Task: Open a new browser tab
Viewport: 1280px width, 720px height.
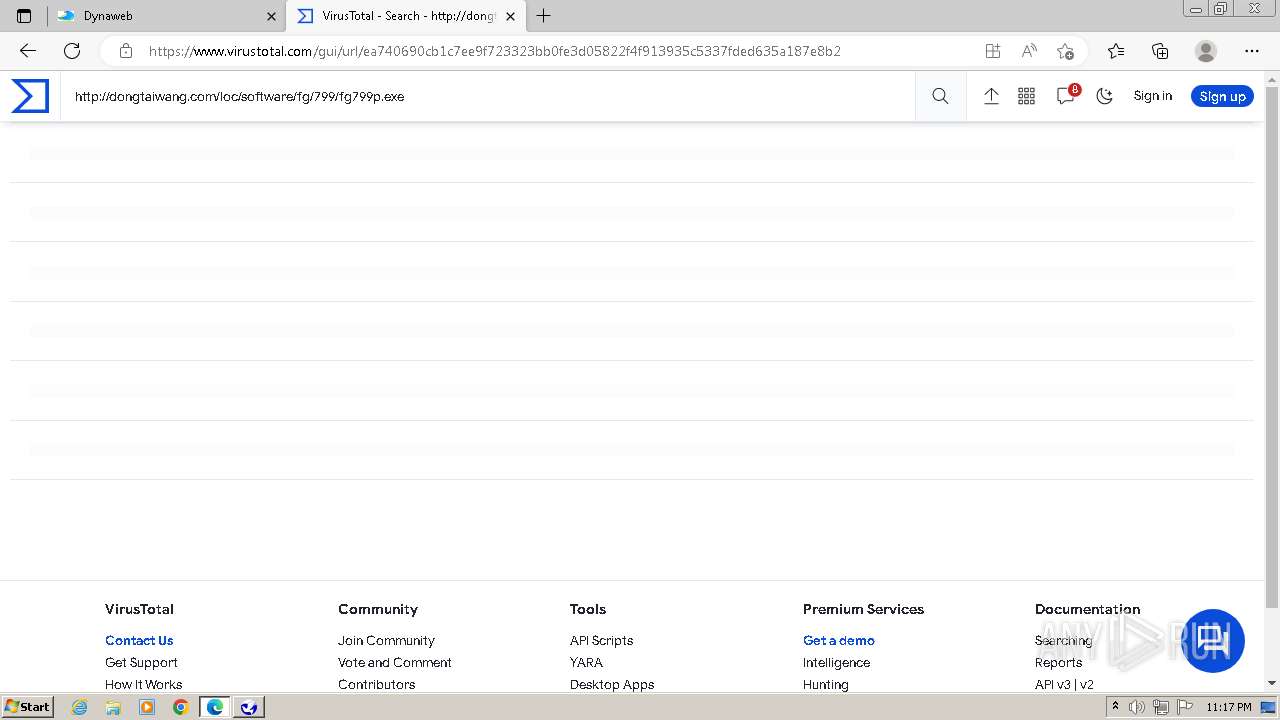Action: click(x=543, y=16)
